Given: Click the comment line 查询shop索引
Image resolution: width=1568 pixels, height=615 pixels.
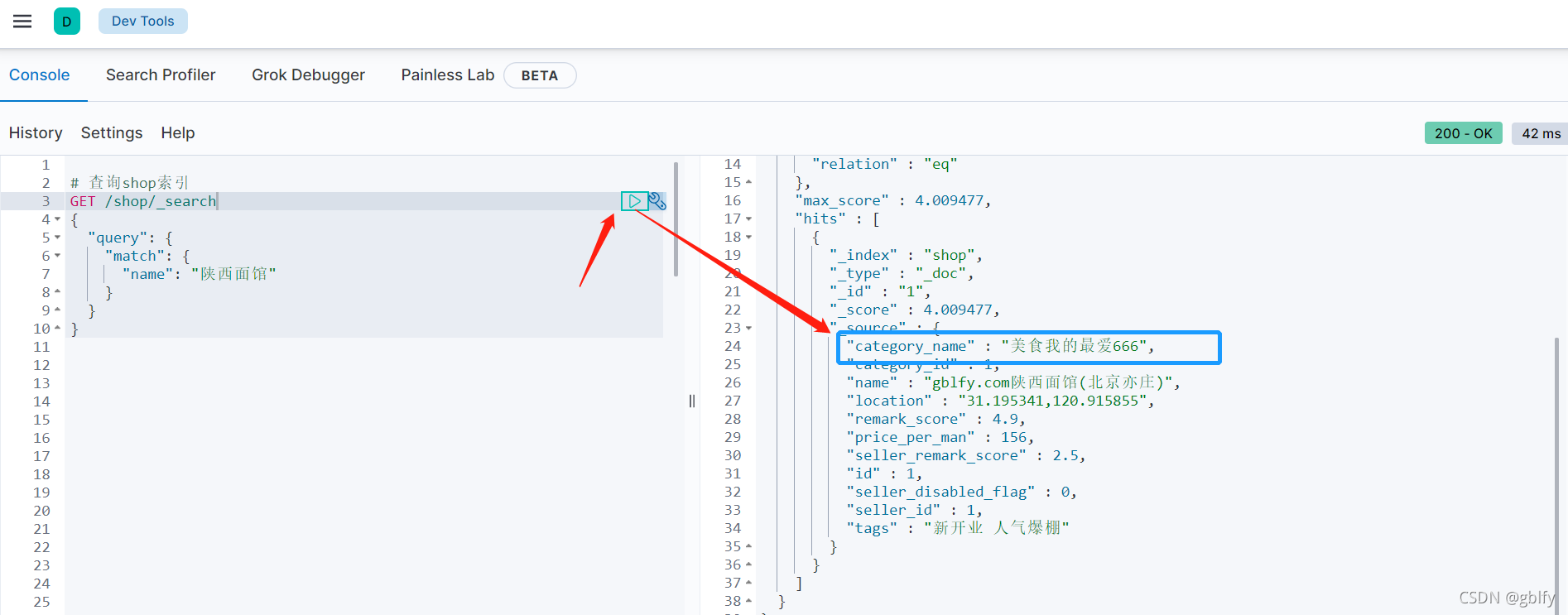Looking at the screenshot, I should [x=130, y=183].
